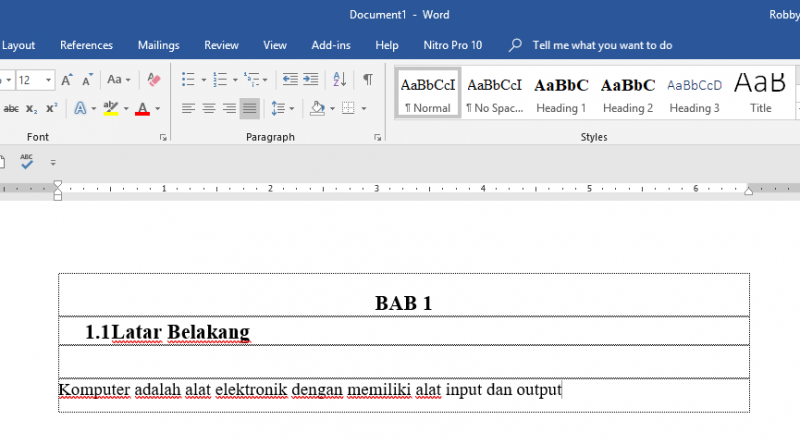The image size is (800, 445).
Task: Expand highlight color dropdown arrow
Action: tap(126, 109)
